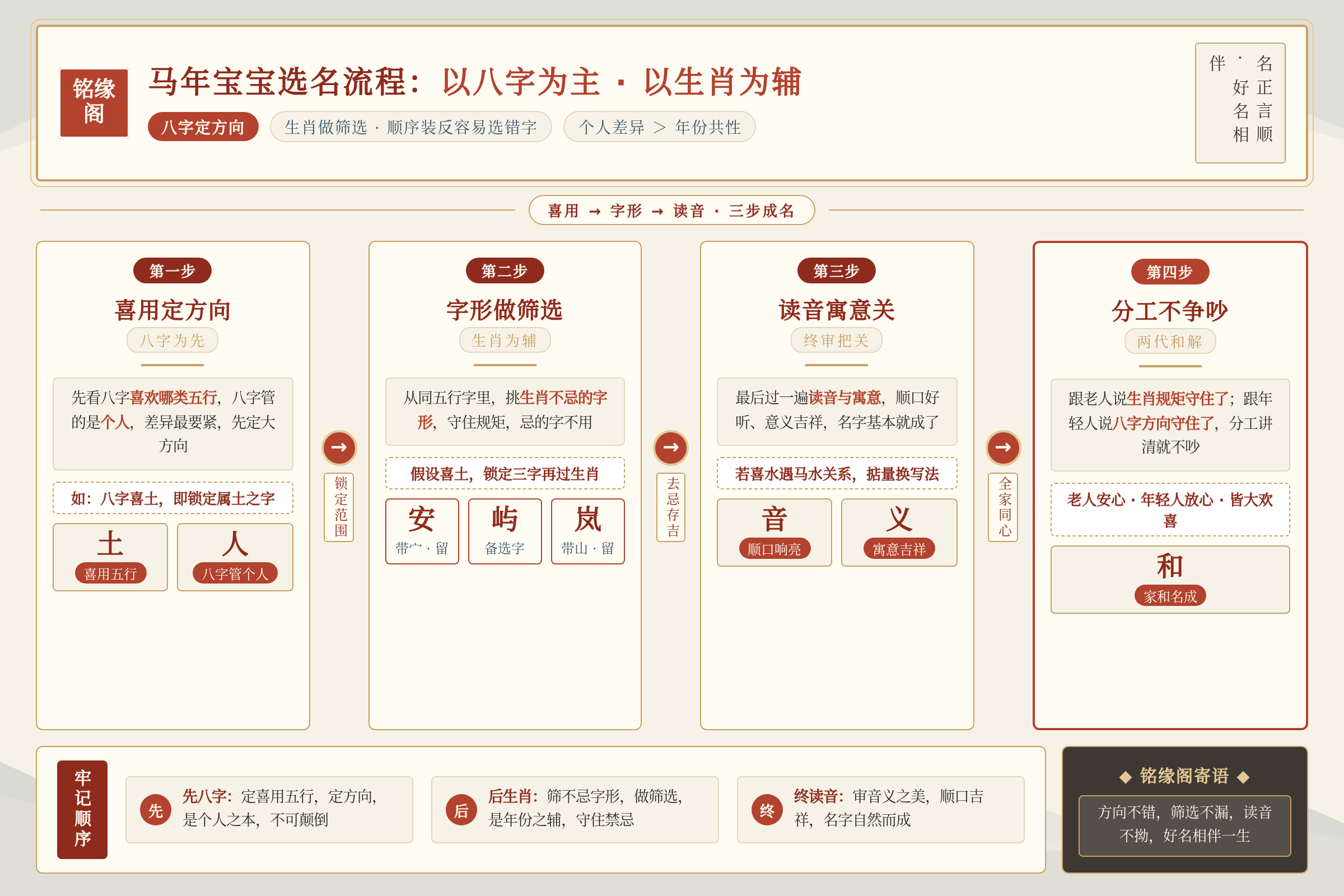The image size is (1344, 896).
Task: Open the 第四步 step badge
Action: (1170, 272)
